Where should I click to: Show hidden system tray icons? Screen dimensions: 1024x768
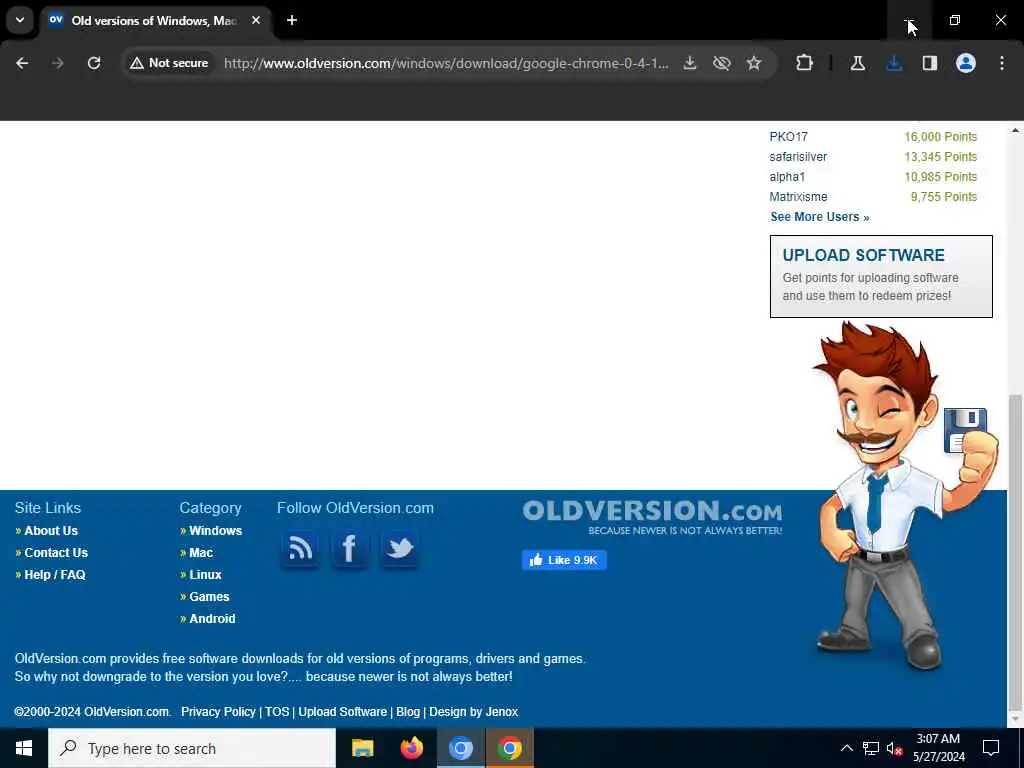(x=846, y=748)
